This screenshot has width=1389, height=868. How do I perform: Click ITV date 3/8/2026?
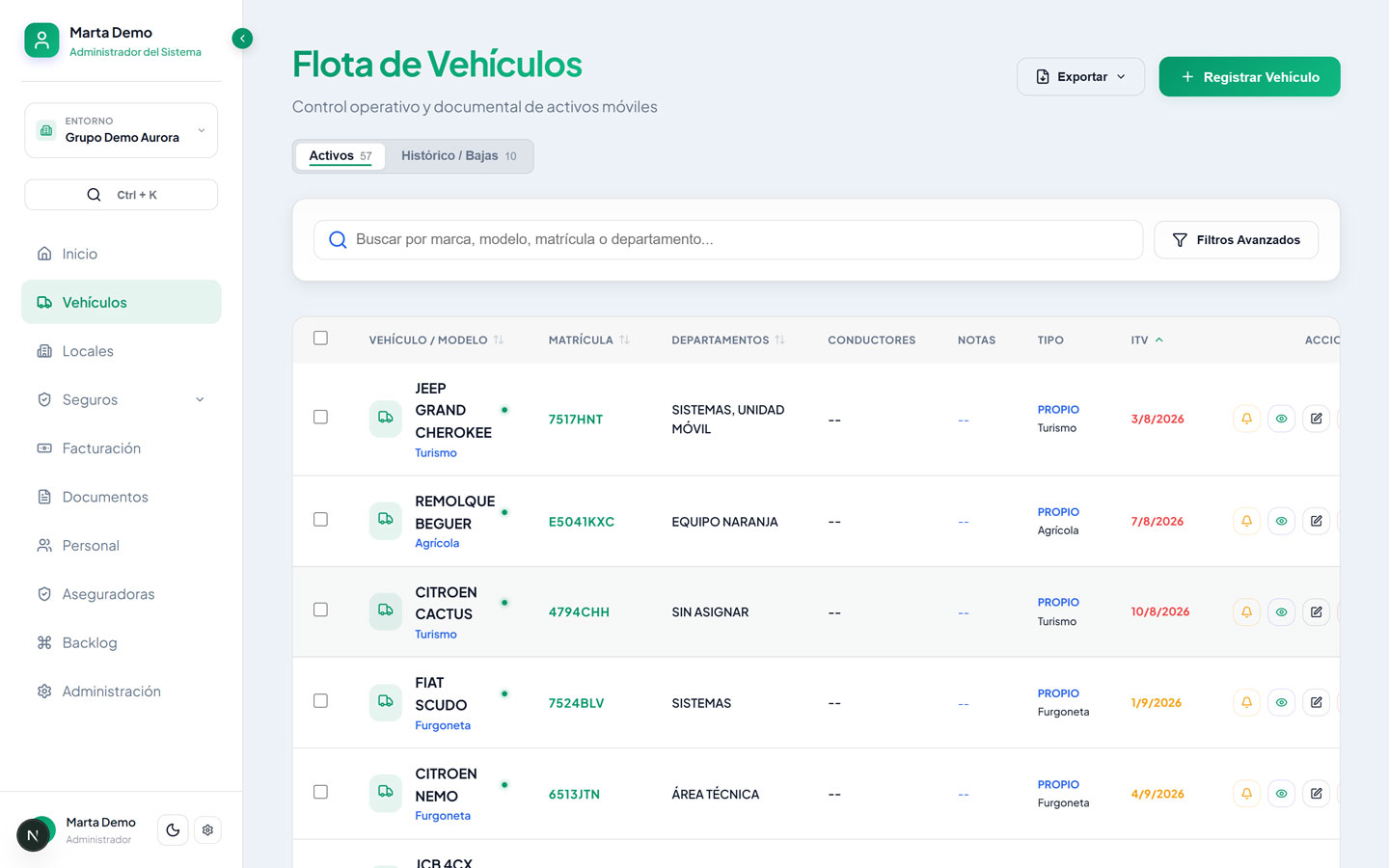pos(1157,420)
